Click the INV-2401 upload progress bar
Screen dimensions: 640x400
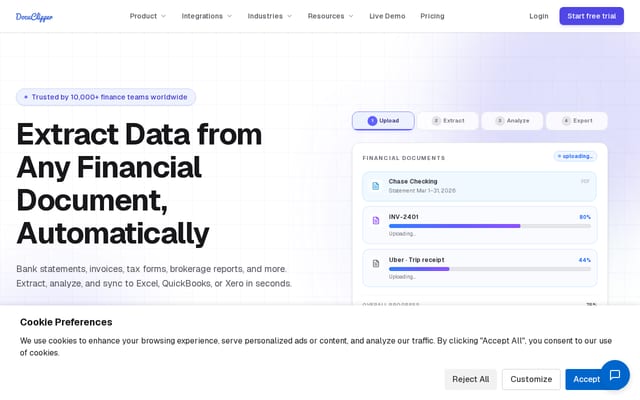point(490,226)
